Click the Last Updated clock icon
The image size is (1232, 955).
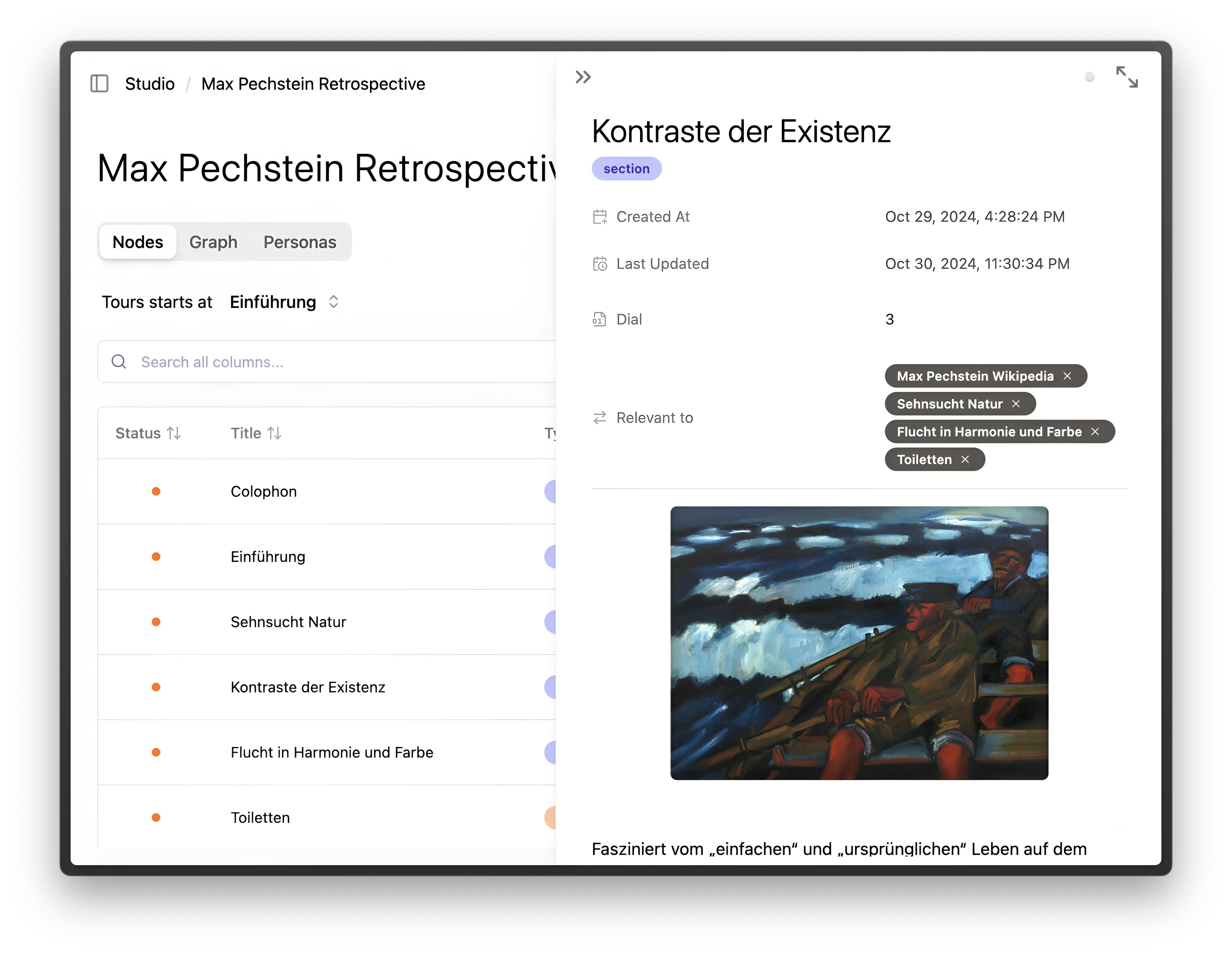[x=600, y=263]
